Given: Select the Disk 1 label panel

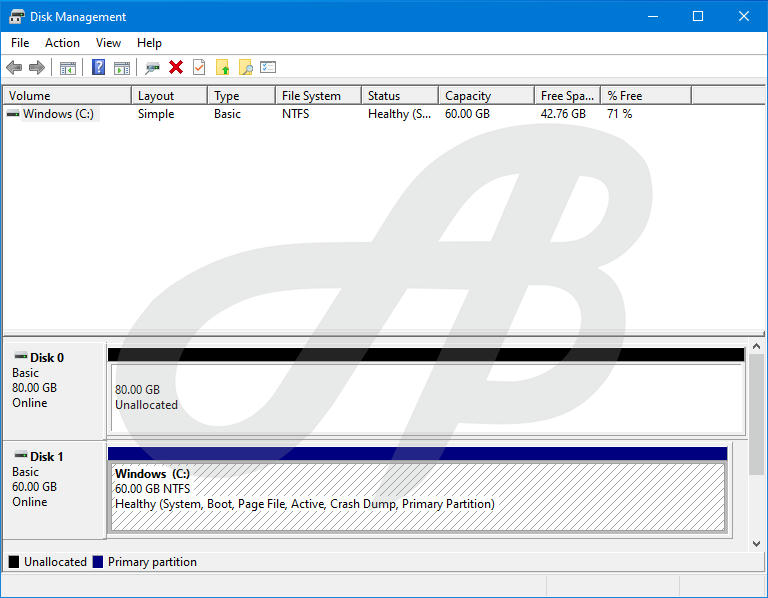Looking at the screenshot, I should point(54,490).
